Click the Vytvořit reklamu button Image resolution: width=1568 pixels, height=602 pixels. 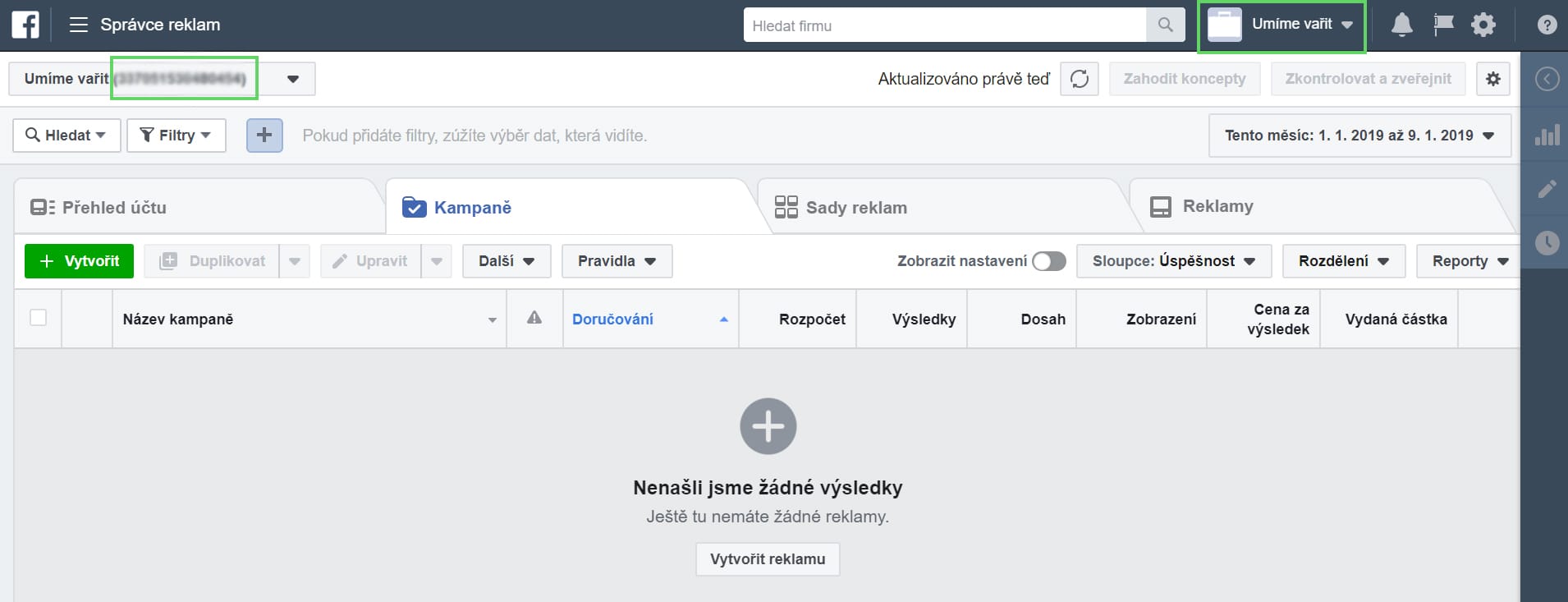(x=767, y=559)
